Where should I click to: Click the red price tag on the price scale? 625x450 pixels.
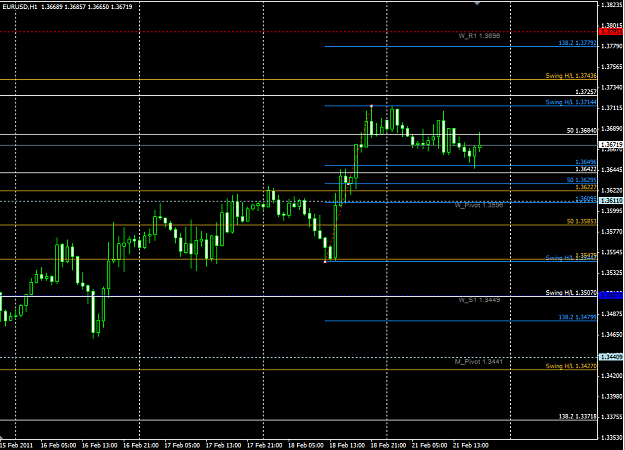[611, 31]
